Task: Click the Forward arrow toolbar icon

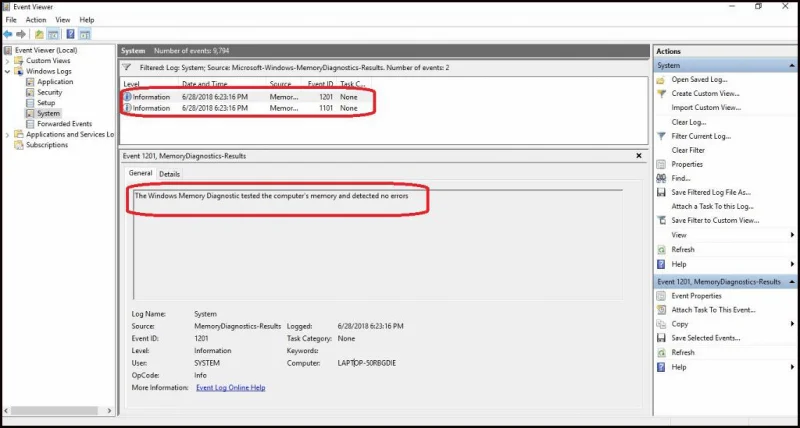Action: (21, 34)
